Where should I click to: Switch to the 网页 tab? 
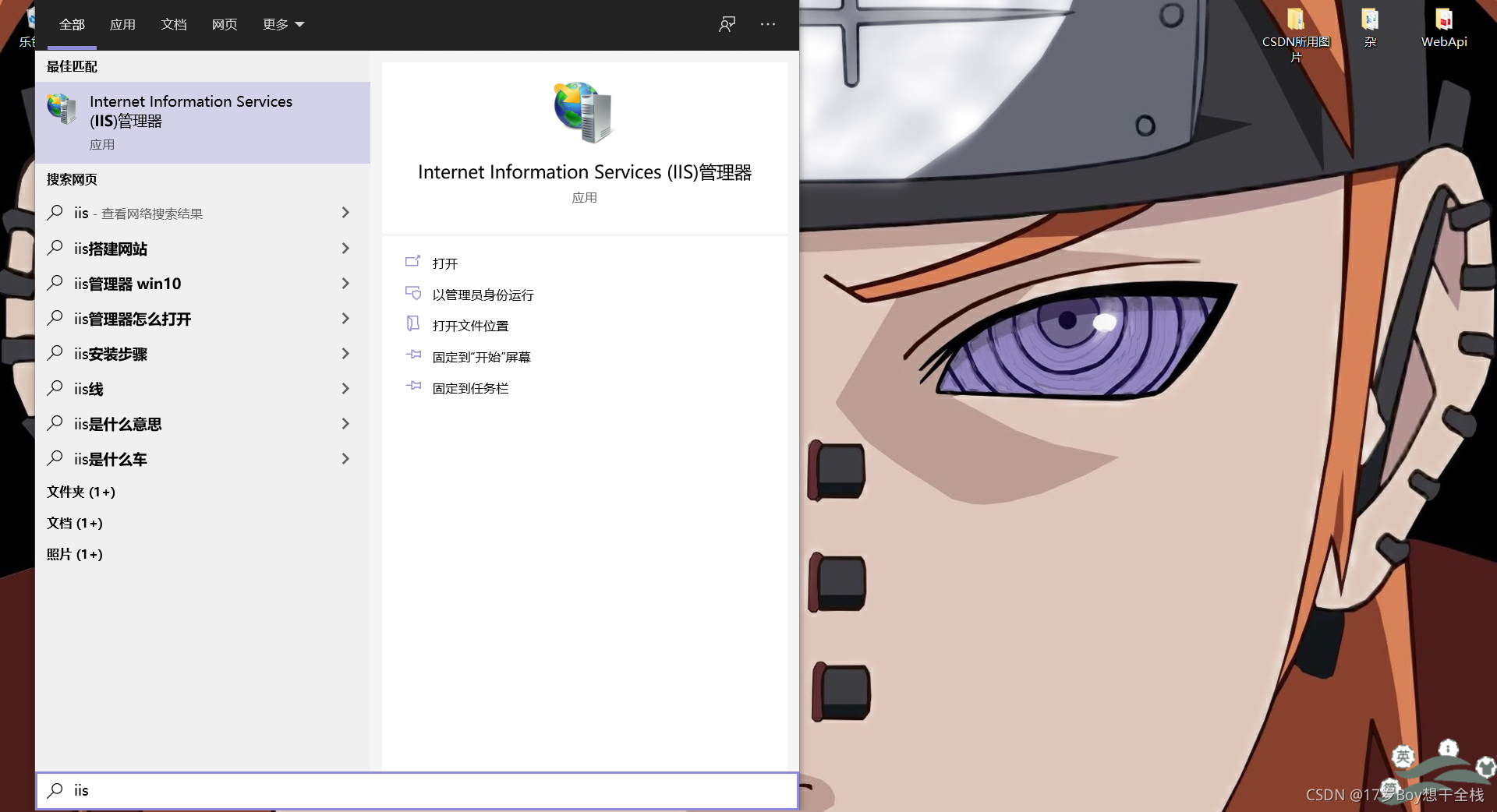(225, 25)
